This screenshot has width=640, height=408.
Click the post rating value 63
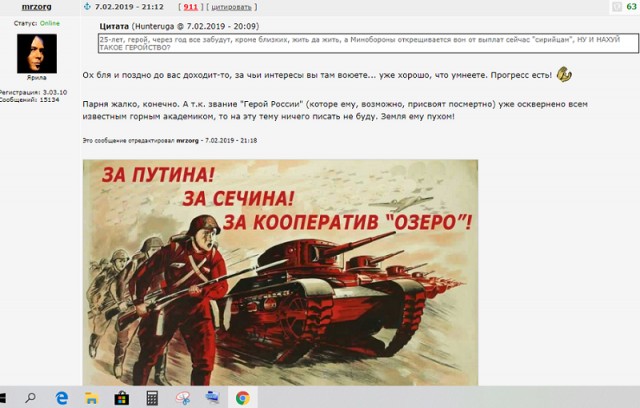tap(631, 7)
